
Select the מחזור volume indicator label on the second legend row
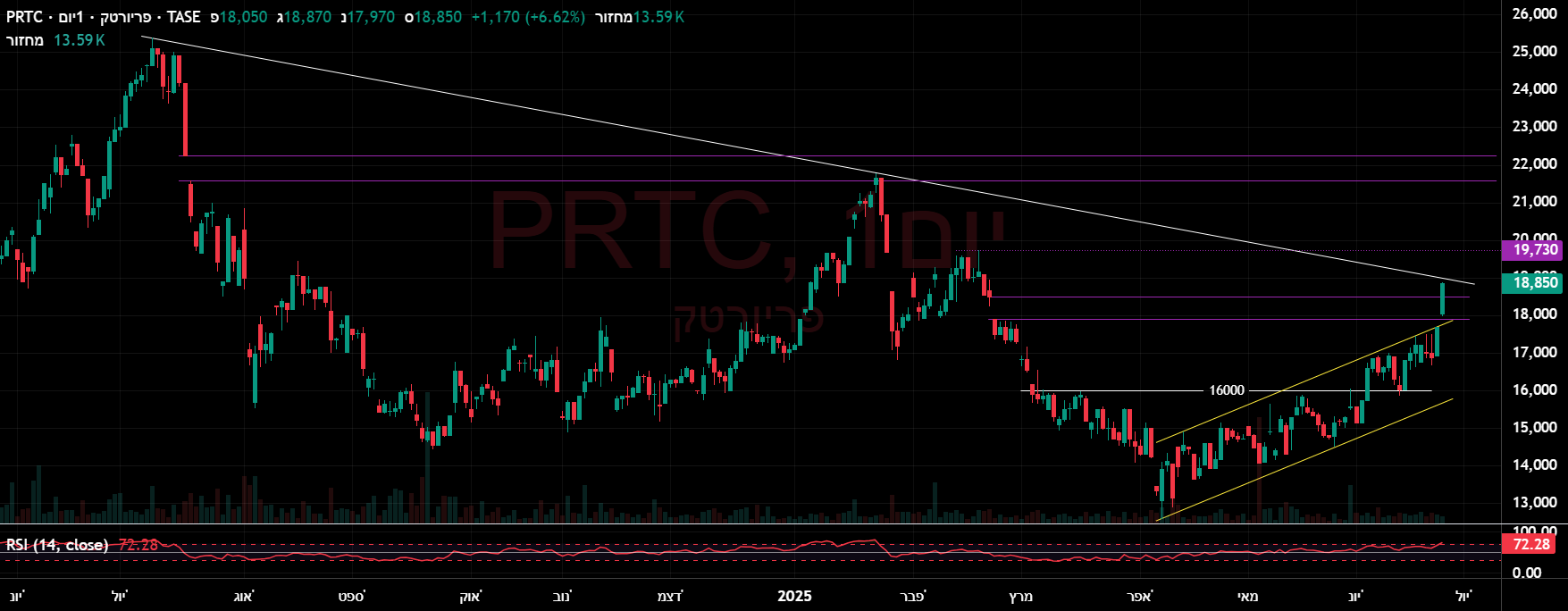pos(25,40)
